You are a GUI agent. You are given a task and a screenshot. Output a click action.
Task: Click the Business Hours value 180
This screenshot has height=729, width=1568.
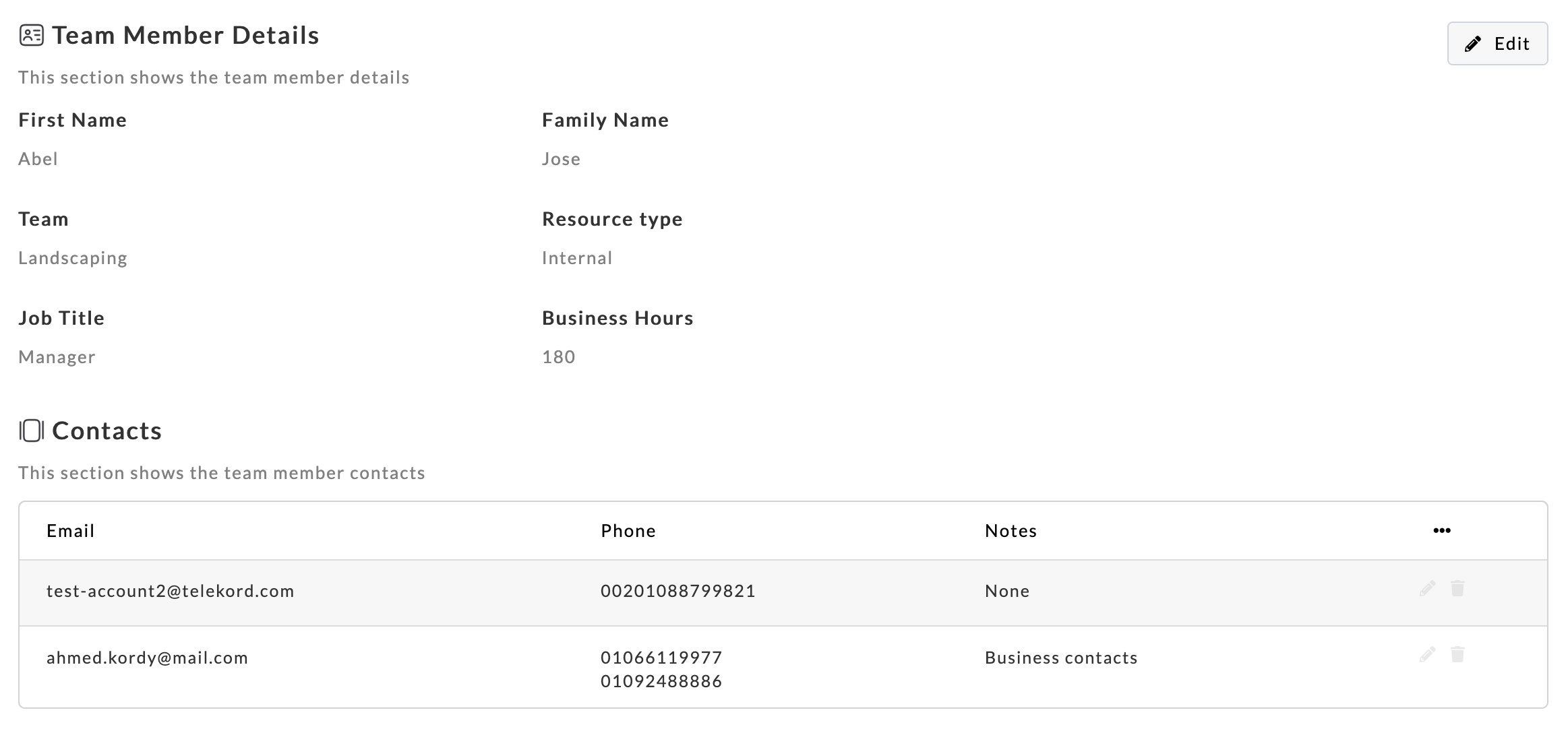558,357
